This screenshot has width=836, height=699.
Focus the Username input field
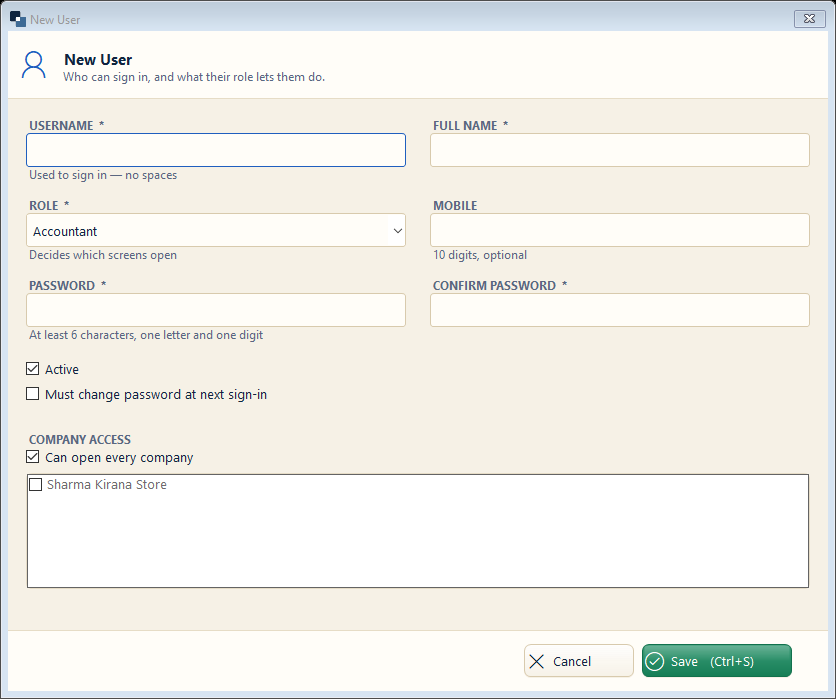pyautogui.click(x=216, y=150)
